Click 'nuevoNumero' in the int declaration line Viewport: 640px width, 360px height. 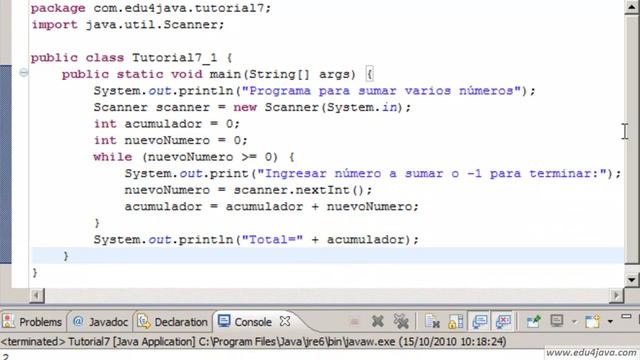click(167, 140)
